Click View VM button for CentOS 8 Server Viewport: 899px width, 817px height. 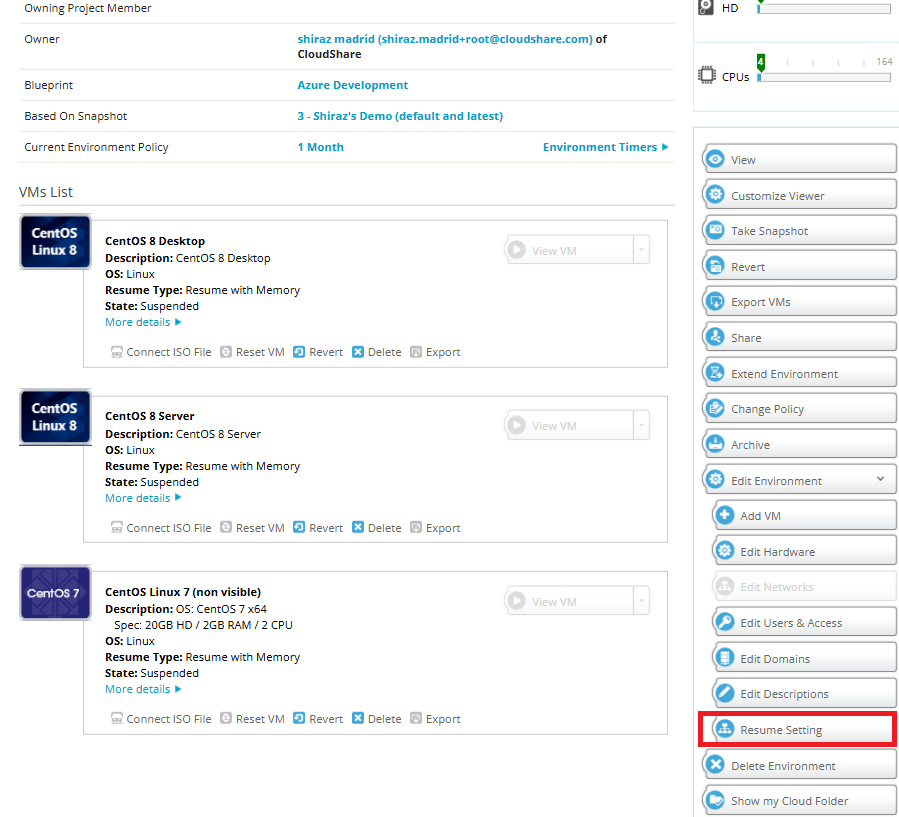[569, 425]
